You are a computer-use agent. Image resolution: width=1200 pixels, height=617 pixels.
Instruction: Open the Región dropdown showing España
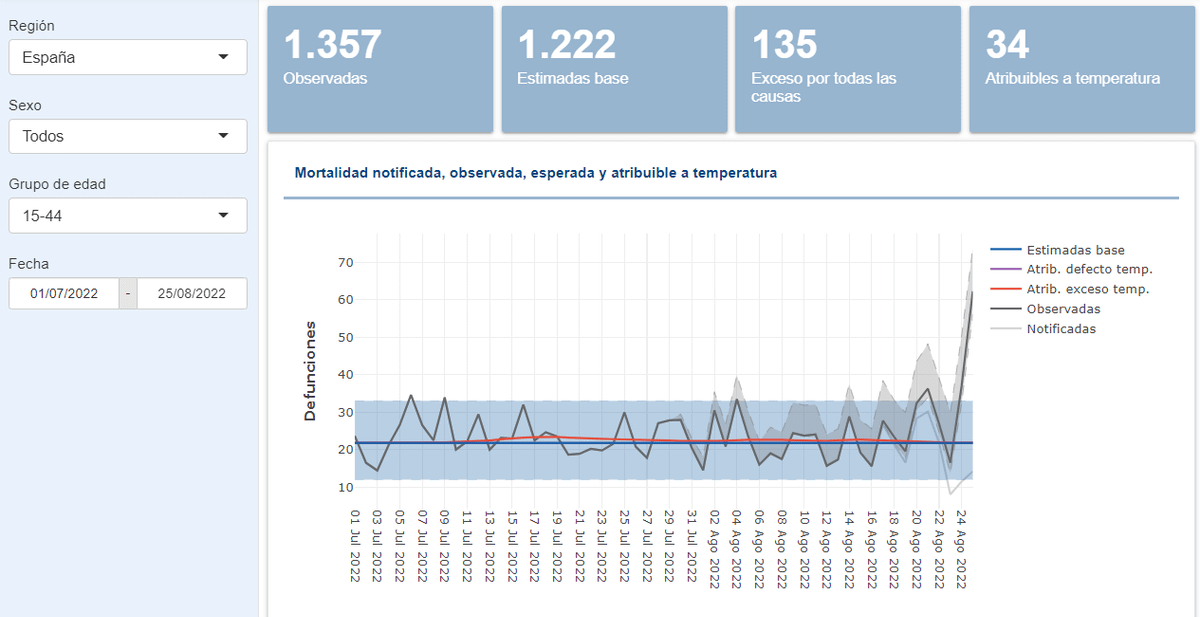click(x=127, y=57)
